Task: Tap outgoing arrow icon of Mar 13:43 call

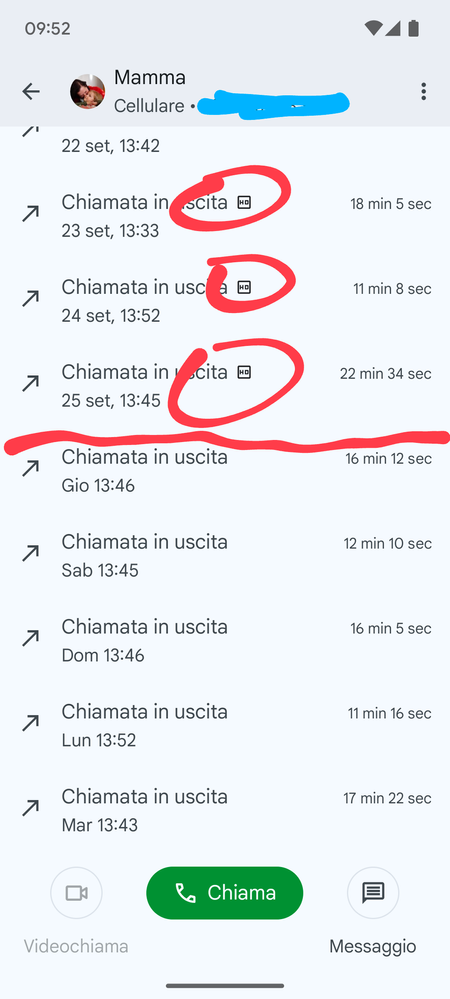Action: [31, 808]
